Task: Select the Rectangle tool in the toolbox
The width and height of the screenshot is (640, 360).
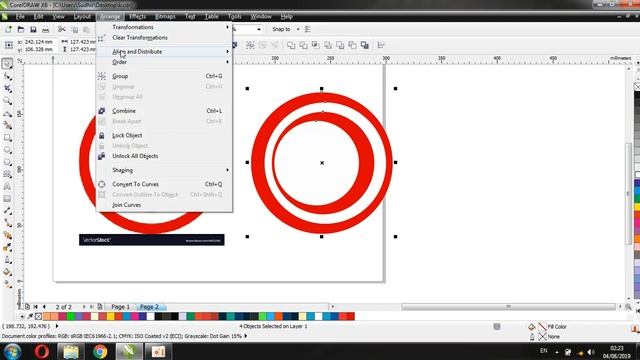Action: 7,138
